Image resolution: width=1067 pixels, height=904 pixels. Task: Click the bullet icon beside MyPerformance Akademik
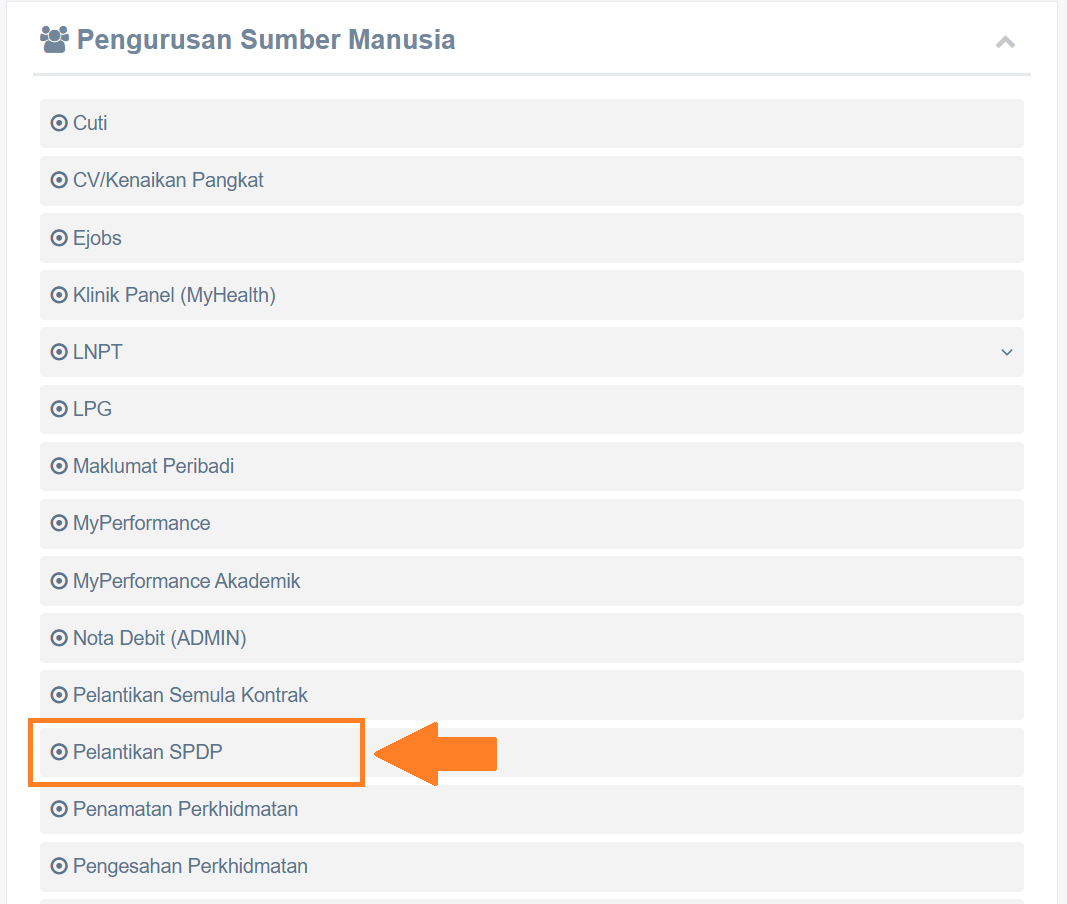click(59, 581)
